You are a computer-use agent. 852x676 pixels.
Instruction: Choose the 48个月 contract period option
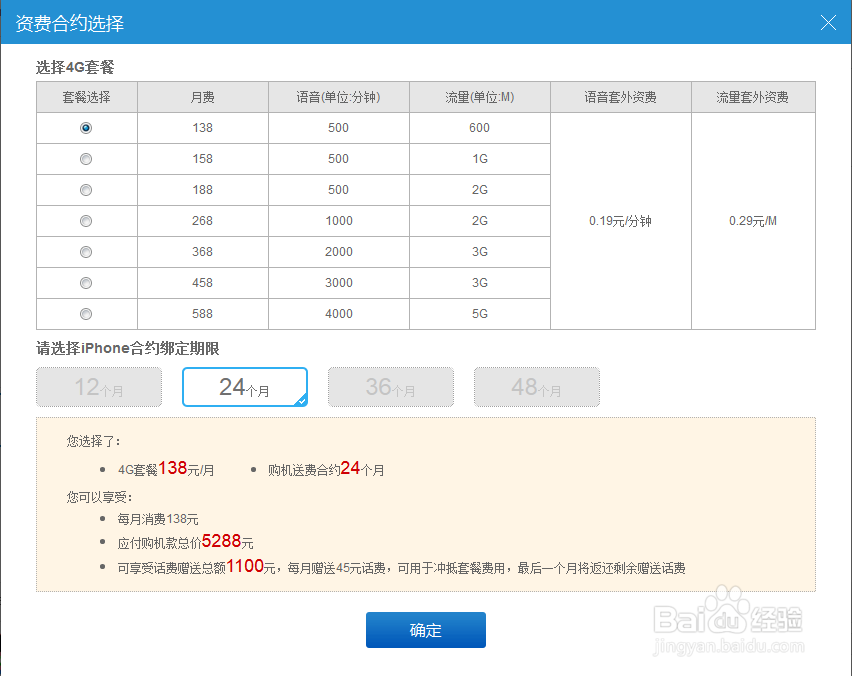click(536, 388)
